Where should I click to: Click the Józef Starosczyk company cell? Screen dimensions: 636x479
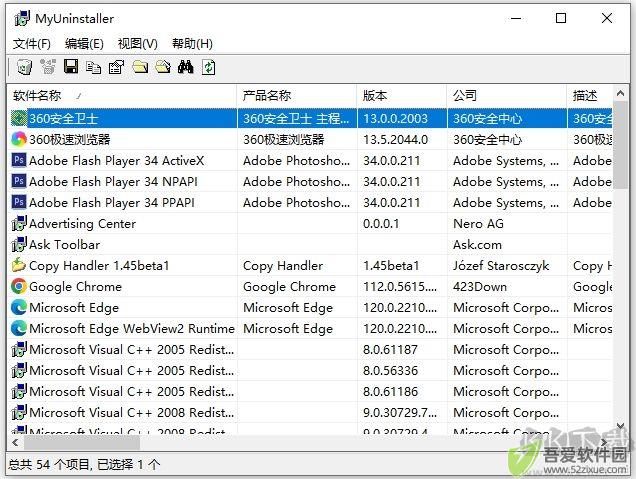501,266
